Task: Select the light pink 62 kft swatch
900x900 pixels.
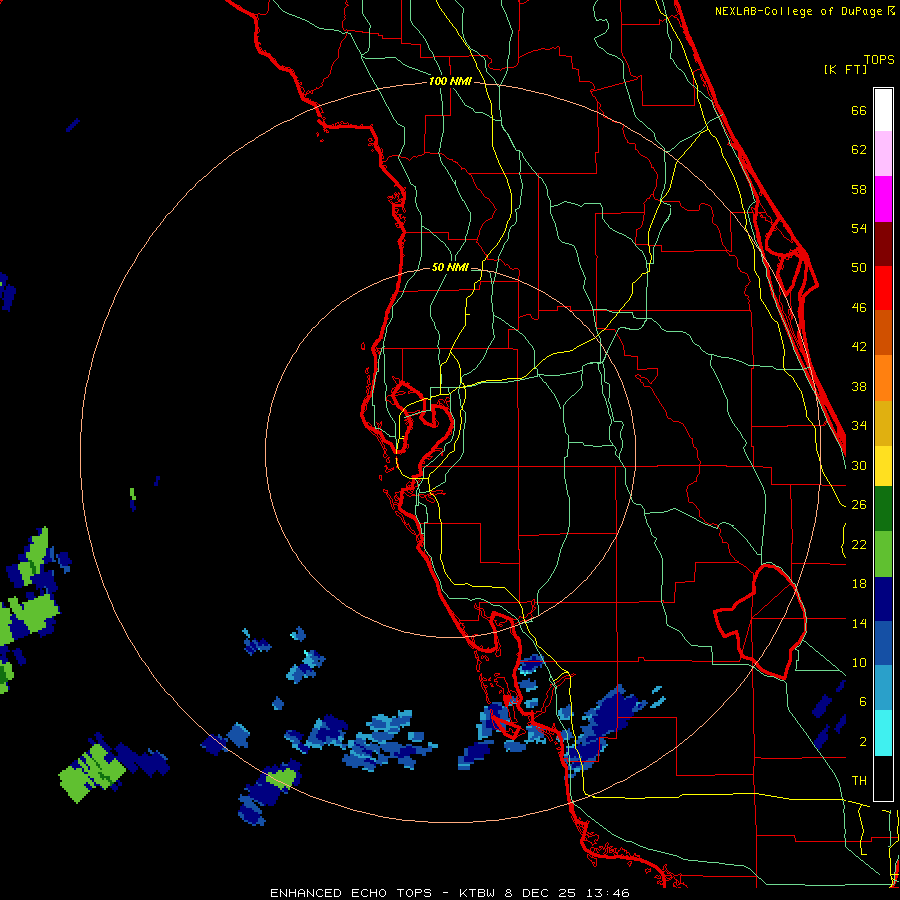Action: click(x=883, y=153)
